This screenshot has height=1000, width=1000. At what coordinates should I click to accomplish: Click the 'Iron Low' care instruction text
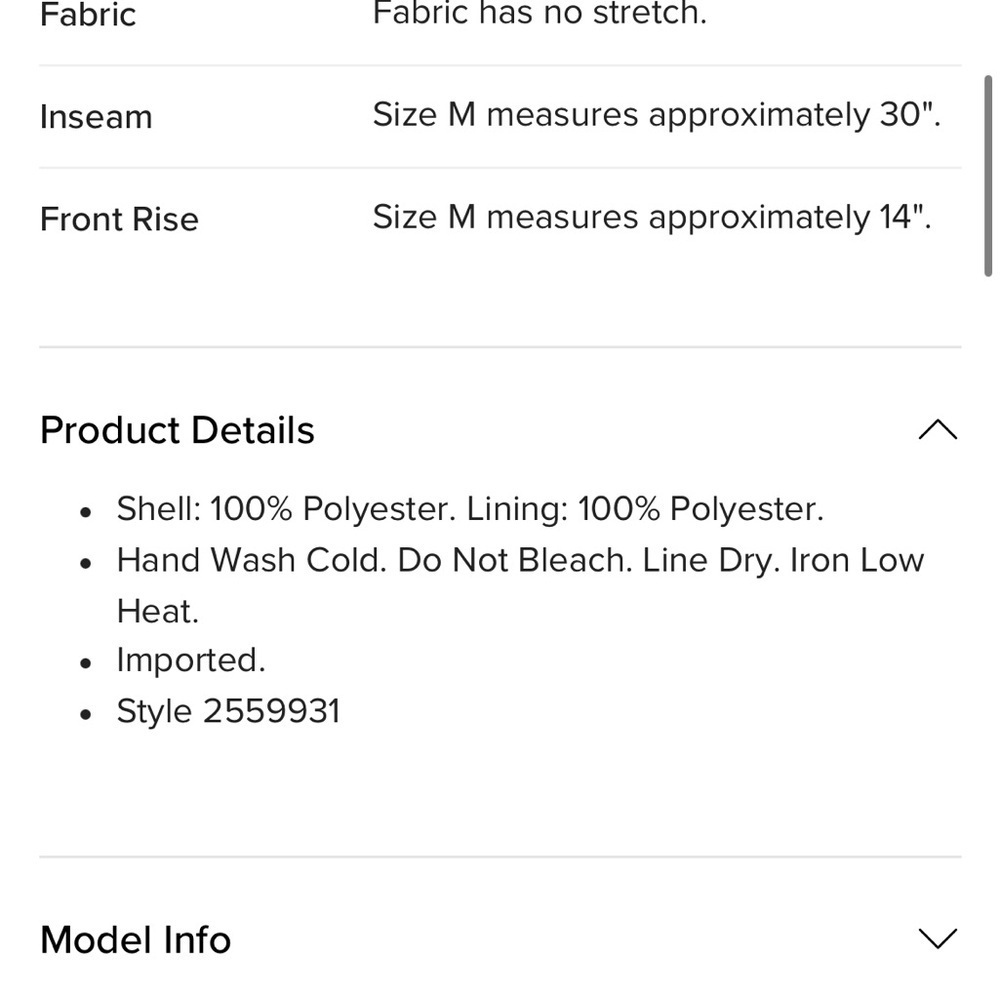click(857, 561)
